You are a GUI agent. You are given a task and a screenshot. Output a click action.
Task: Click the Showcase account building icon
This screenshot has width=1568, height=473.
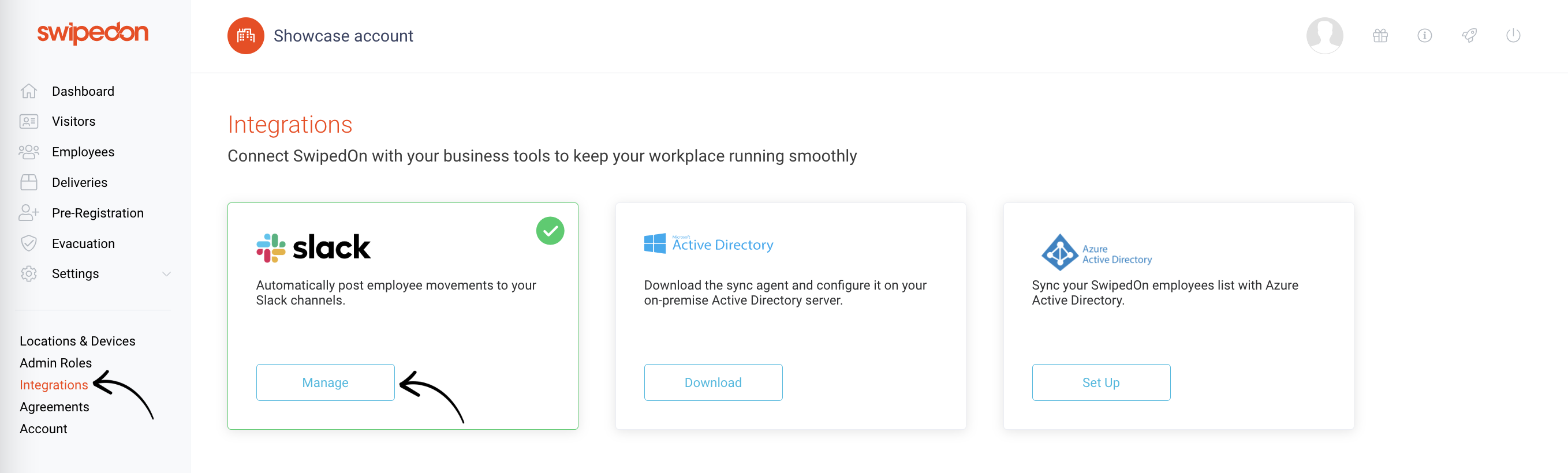click(x=245, y=36)
